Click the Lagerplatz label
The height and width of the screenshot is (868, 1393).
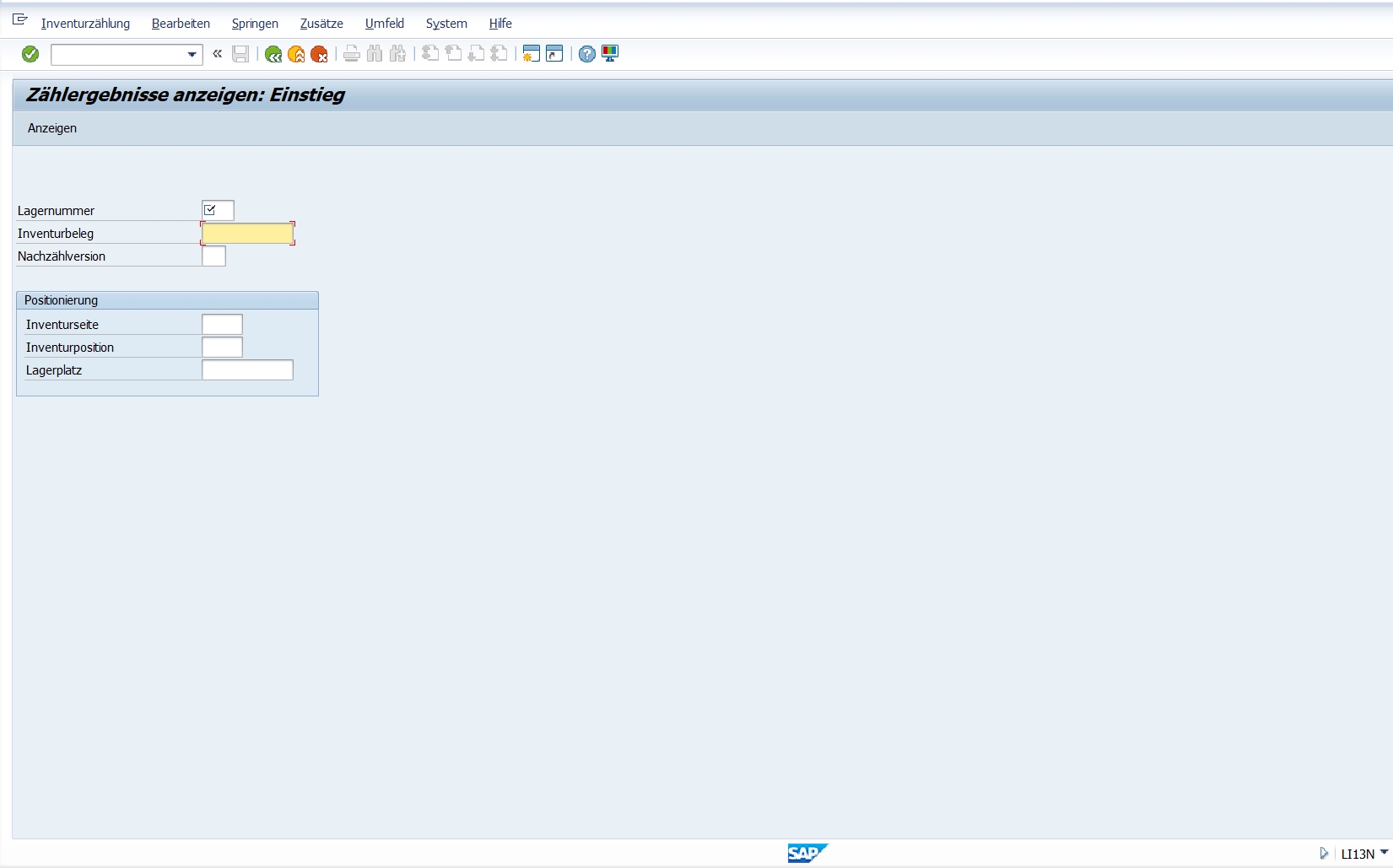54,370
